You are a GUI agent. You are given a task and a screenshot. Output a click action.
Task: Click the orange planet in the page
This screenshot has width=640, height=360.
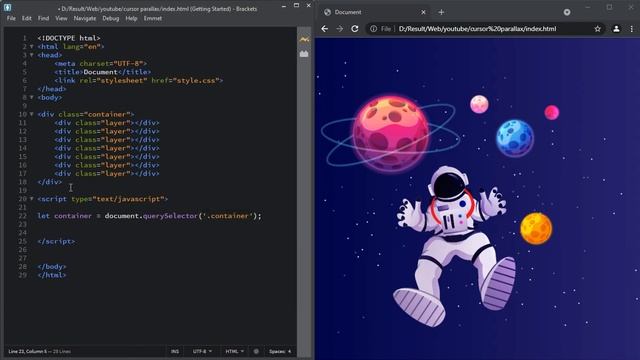tap(536, 228)
